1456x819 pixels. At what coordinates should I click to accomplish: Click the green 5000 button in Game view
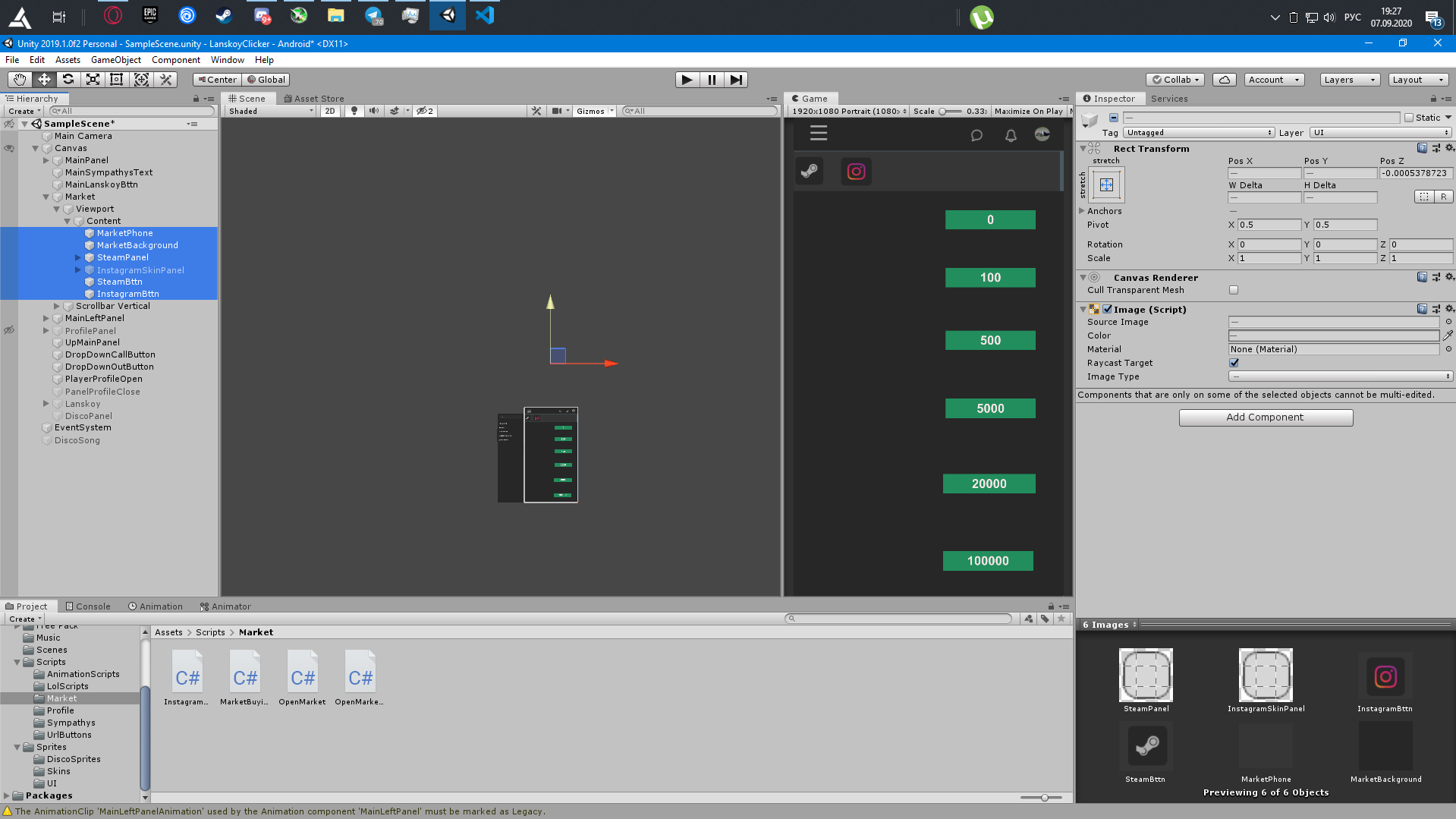pos(990,408)
